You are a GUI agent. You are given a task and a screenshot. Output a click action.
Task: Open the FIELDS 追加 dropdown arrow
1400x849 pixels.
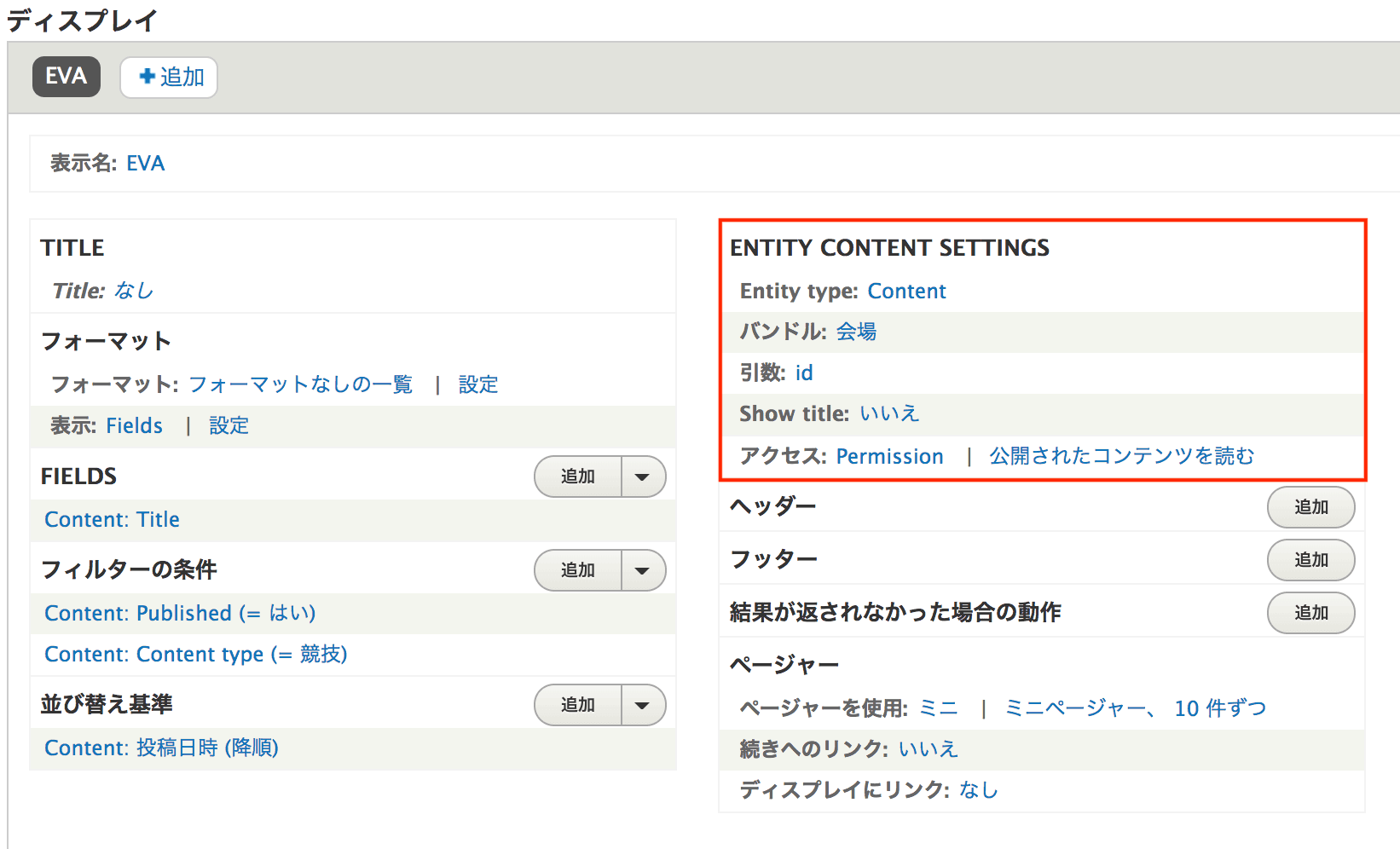pos(643,476)
